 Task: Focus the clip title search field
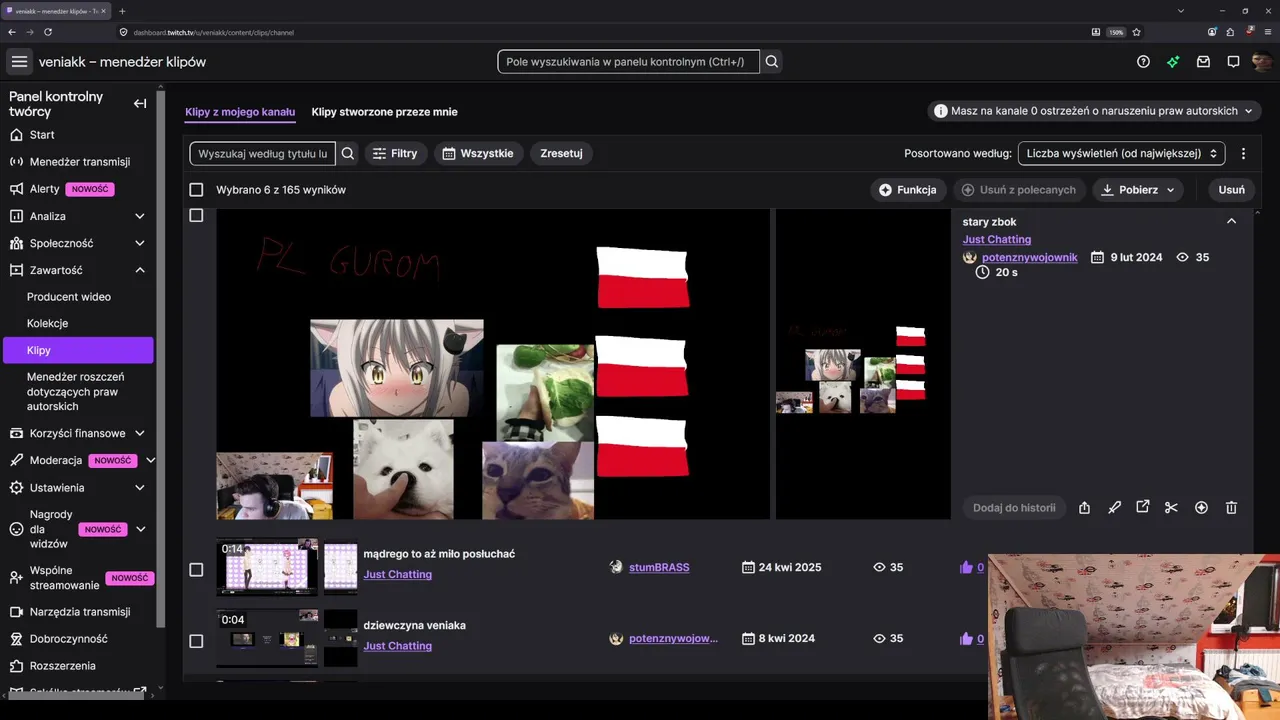tap(263, 154)
